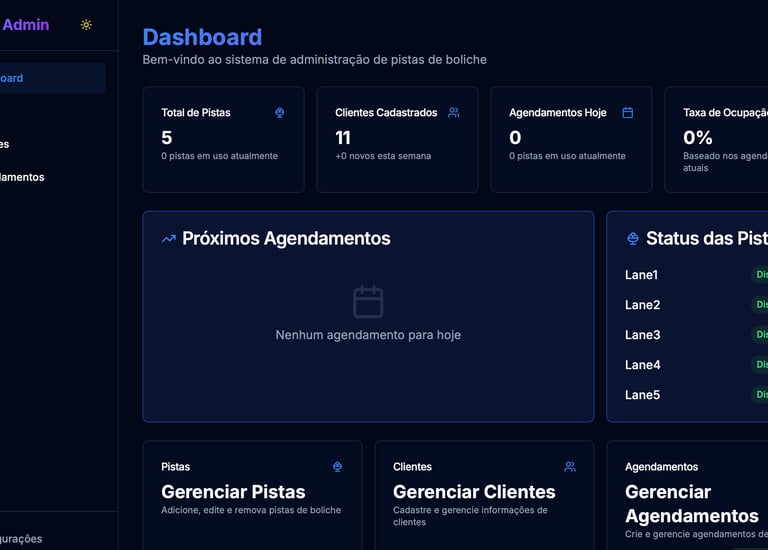Open the Gerenciar Pistas card
This screenshot has width=768, height=550.
coord(252,495)
